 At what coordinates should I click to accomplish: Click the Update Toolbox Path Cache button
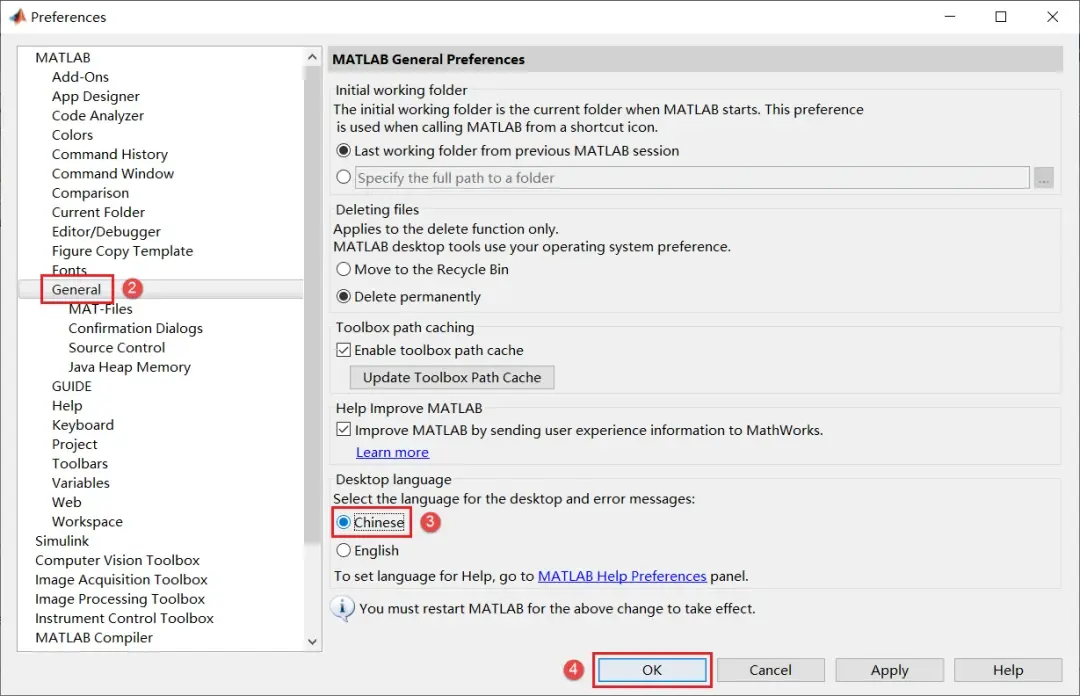tap(452, 378)
